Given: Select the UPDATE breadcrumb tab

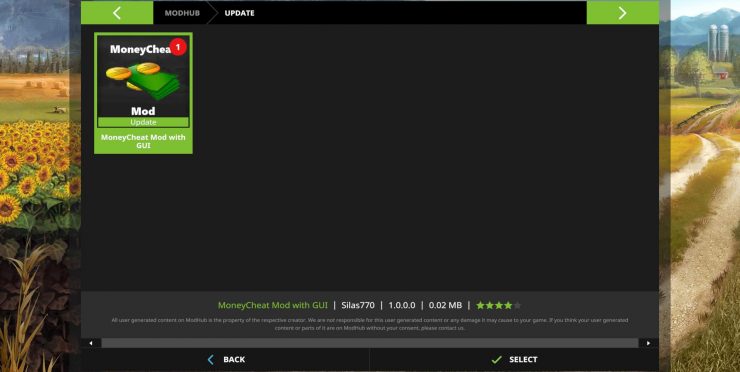Looking at the screenshot, I should 239,13.
